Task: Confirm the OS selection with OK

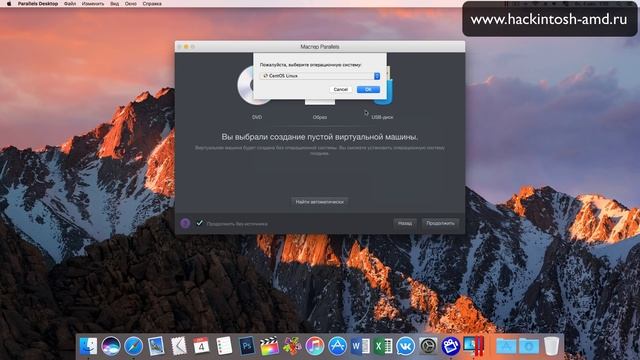Action: pos(368,89)
